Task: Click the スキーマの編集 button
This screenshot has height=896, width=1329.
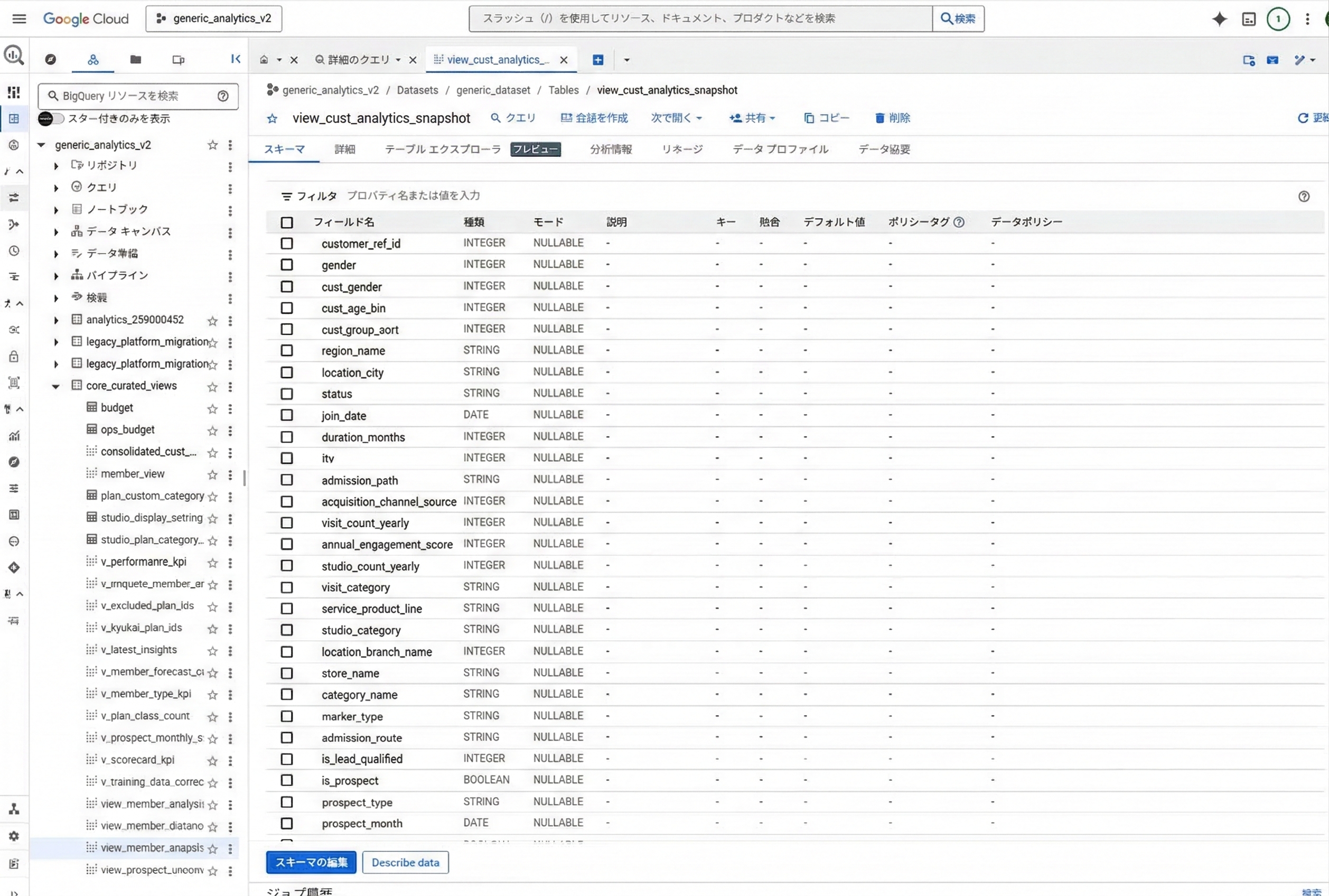Action: pyautogui.click(x=312, y=862)
